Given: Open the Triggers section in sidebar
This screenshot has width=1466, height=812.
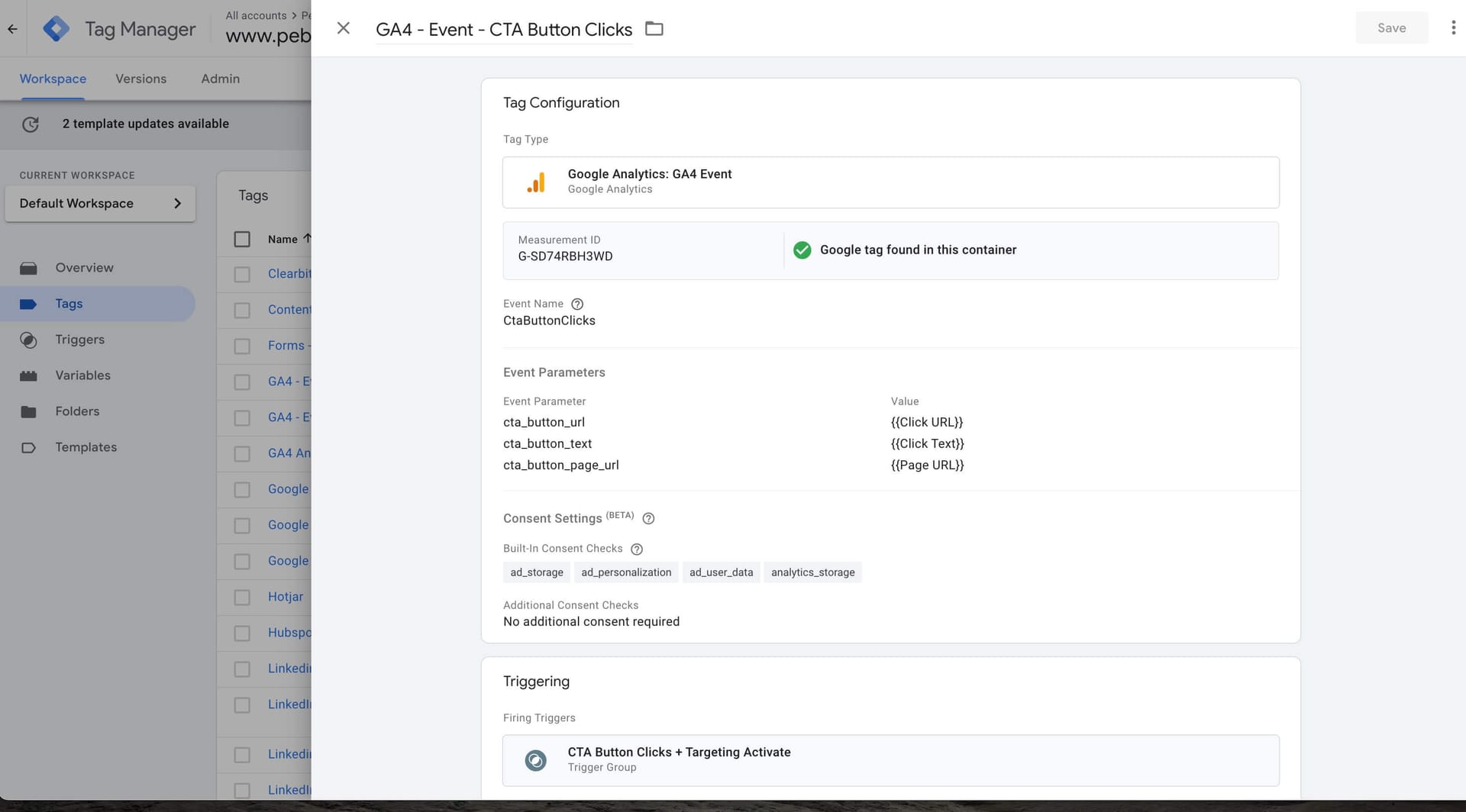Looking at the screenshot, I should point(79,340).
